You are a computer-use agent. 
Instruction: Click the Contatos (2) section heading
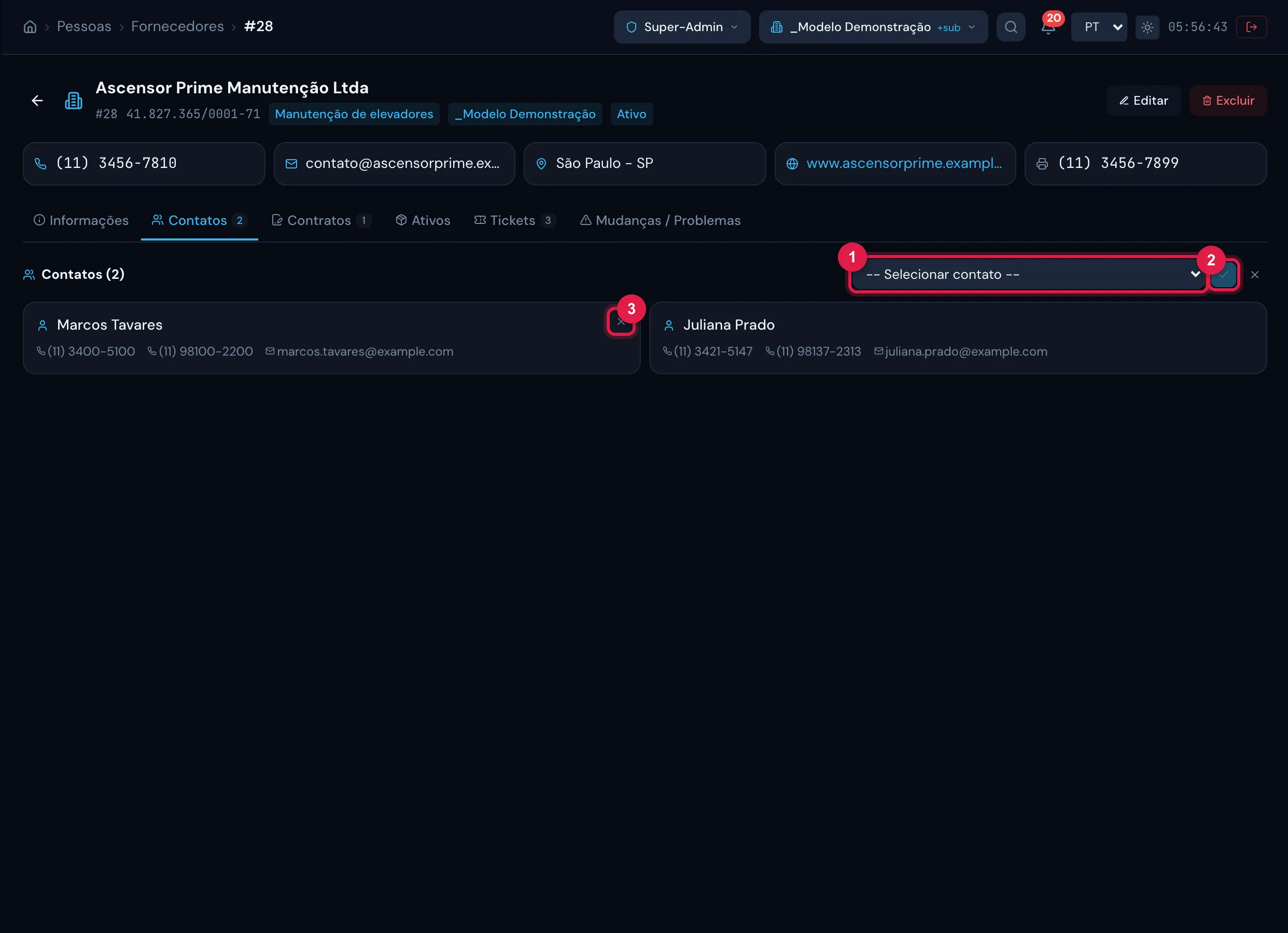[x=83, y=274]
